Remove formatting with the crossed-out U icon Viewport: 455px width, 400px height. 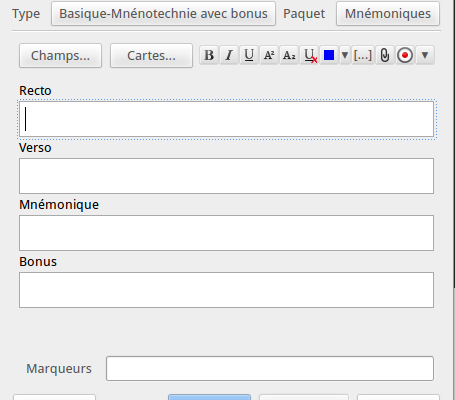click(309, 55)
